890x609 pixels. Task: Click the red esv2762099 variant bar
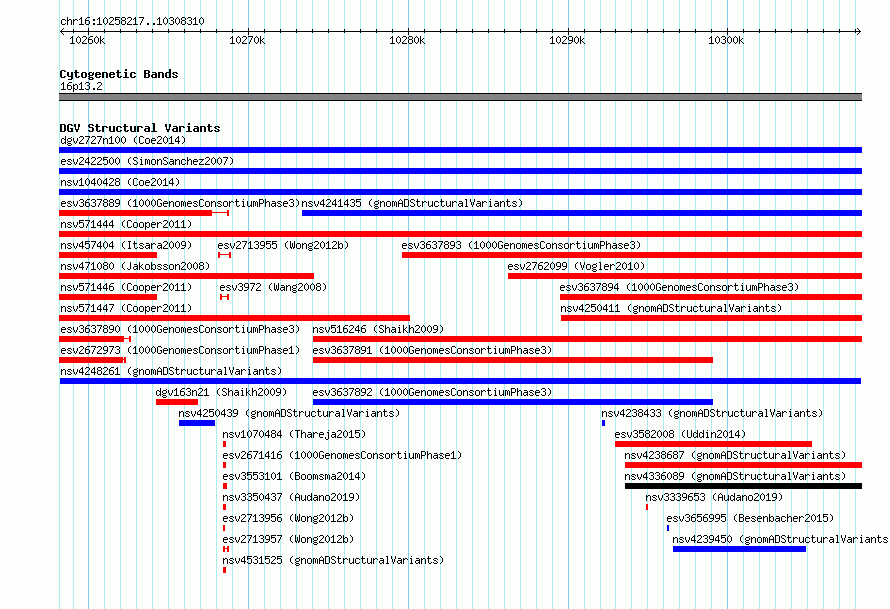click(x=685, y=276)
